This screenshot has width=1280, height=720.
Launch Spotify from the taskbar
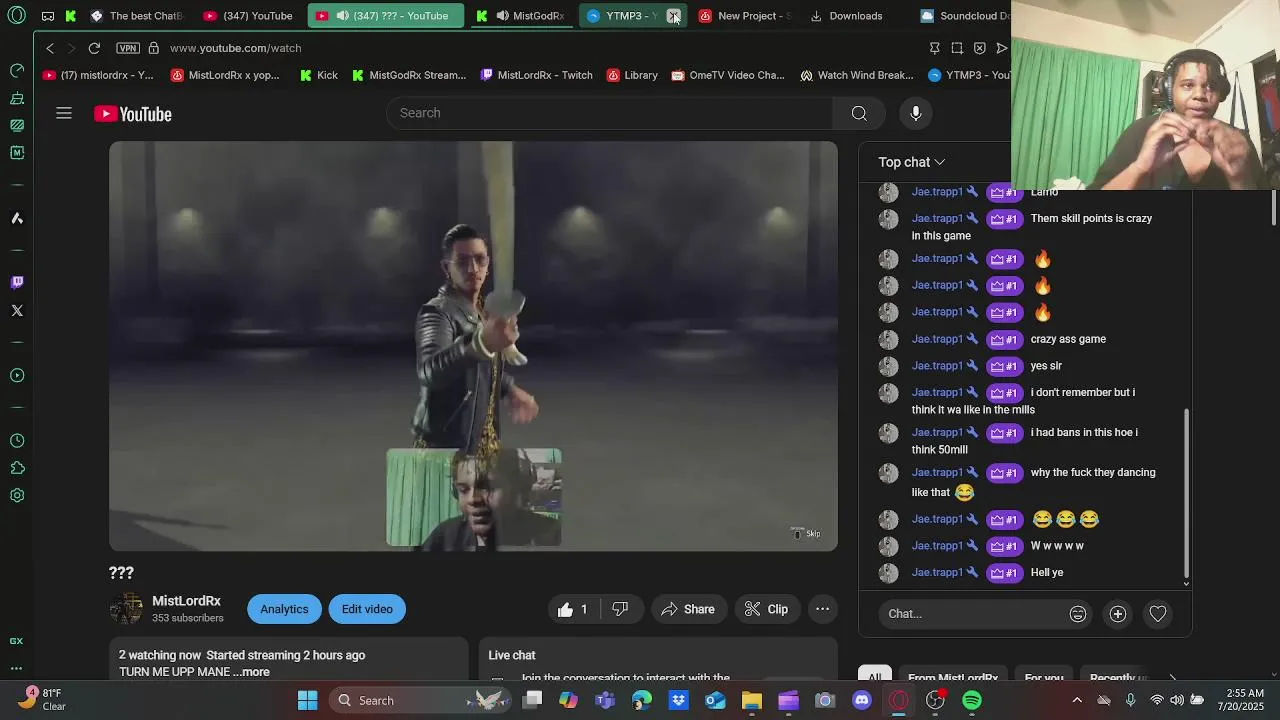coord(972,700)
